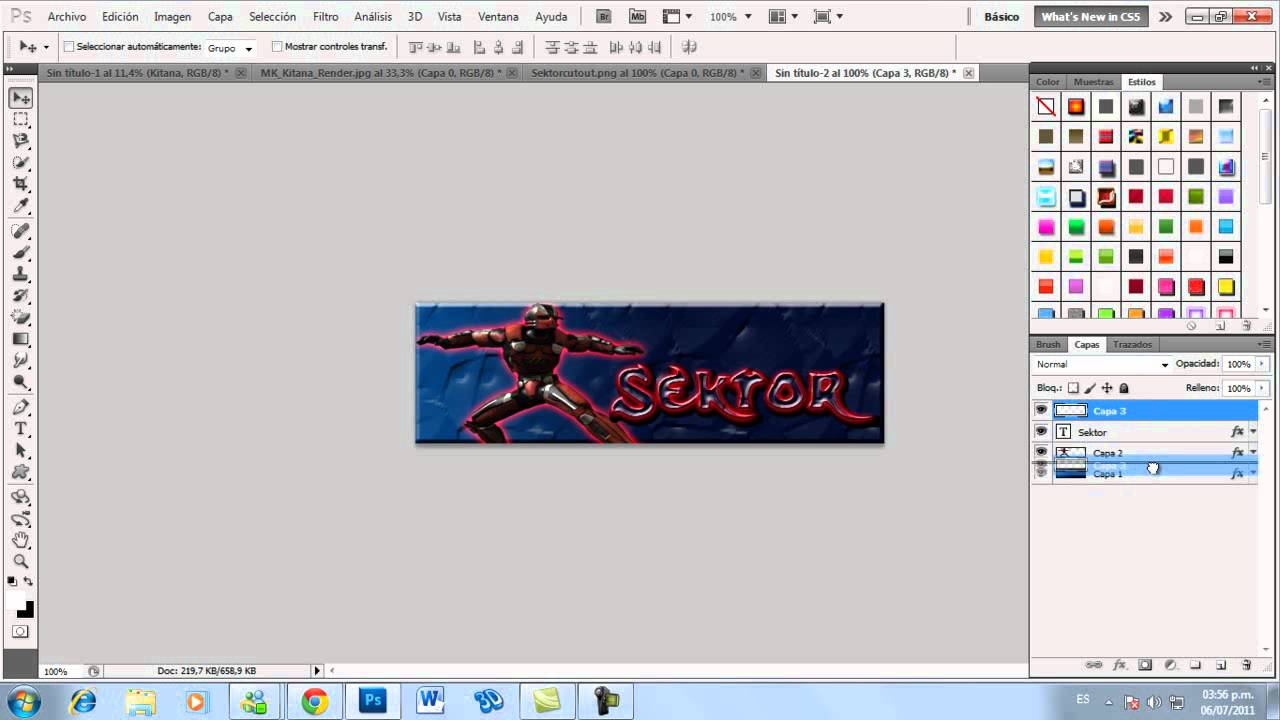Toggle lock all padlock icon
This screenshot has height=720, width=1280.
pos(1124,388)
